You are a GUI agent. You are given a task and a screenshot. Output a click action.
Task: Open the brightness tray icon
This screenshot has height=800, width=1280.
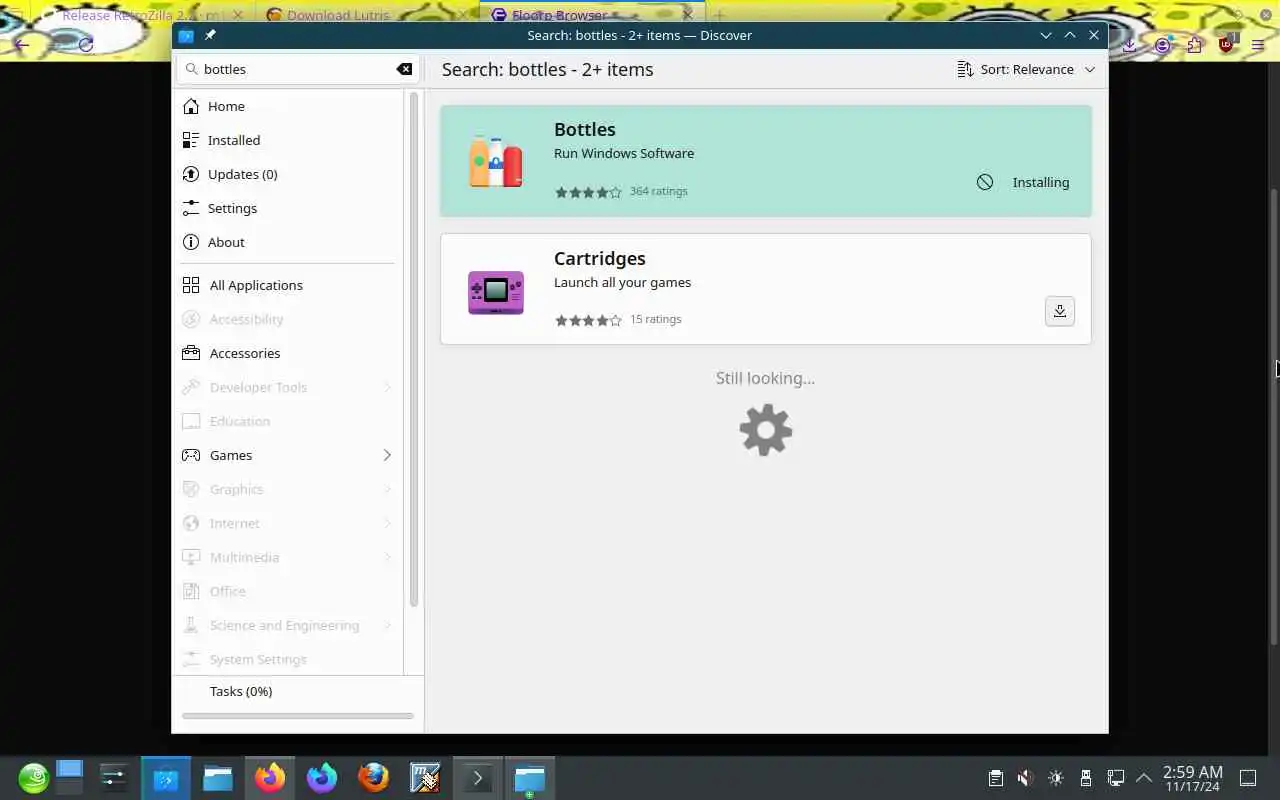pyautogui.click(x=1056, y=778)
